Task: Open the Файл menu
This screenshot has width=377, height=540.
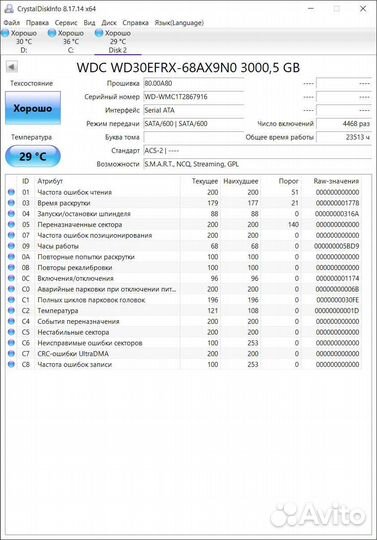Action: pyautogui.click(x=12, y=23)
